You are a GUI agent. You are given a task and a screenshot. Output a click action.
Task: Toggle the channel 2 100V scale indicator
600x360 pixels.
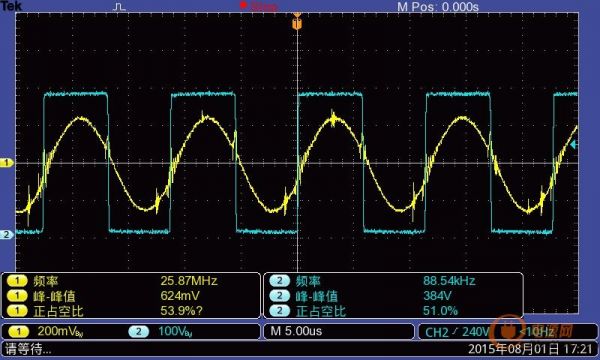coord(161,331)
